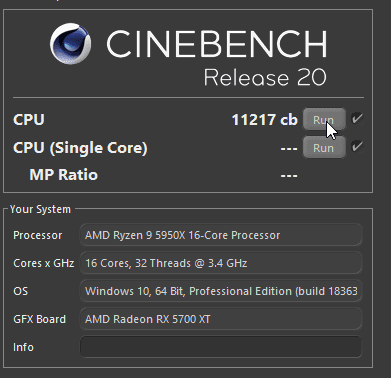Click the Cinebench sphere logo icon
391x378 pixels.
(71, 44)
